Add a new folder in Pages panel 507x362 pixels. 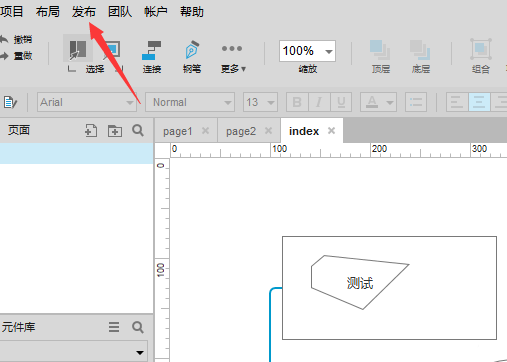pyautogui.click(x=115, y=131)
